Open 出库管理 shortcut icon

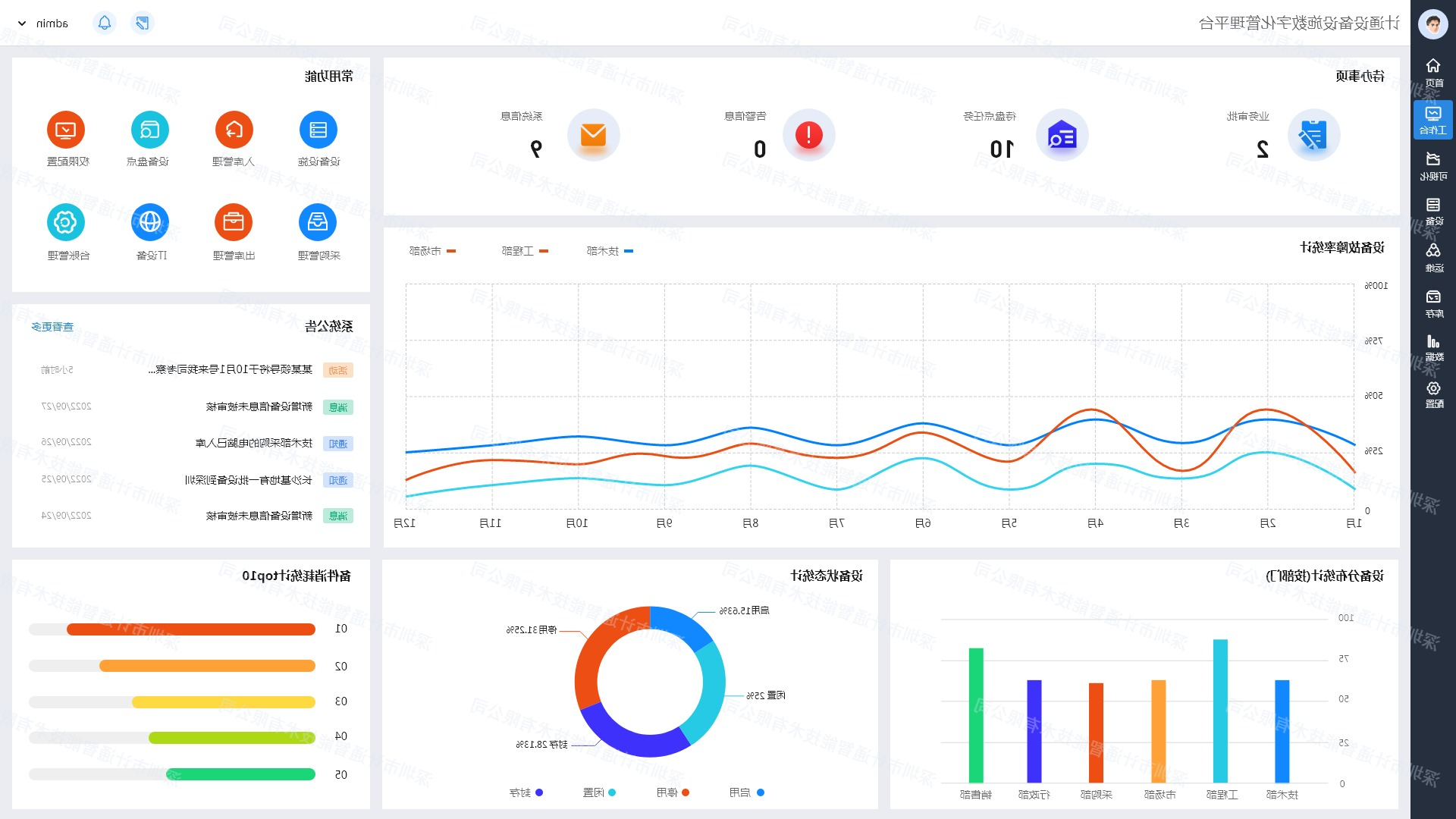[234, 223]
